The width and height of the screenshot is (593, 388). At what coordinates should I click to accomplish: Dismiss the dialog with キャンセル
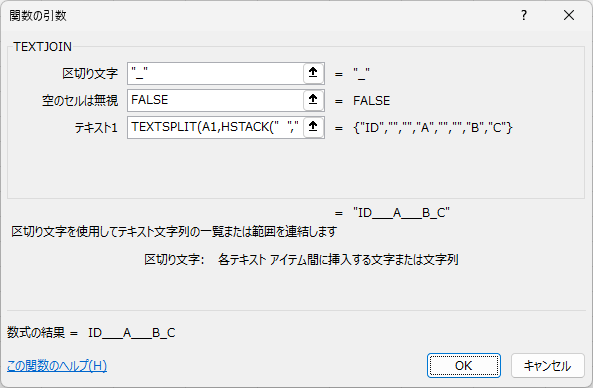pos(548,366)
